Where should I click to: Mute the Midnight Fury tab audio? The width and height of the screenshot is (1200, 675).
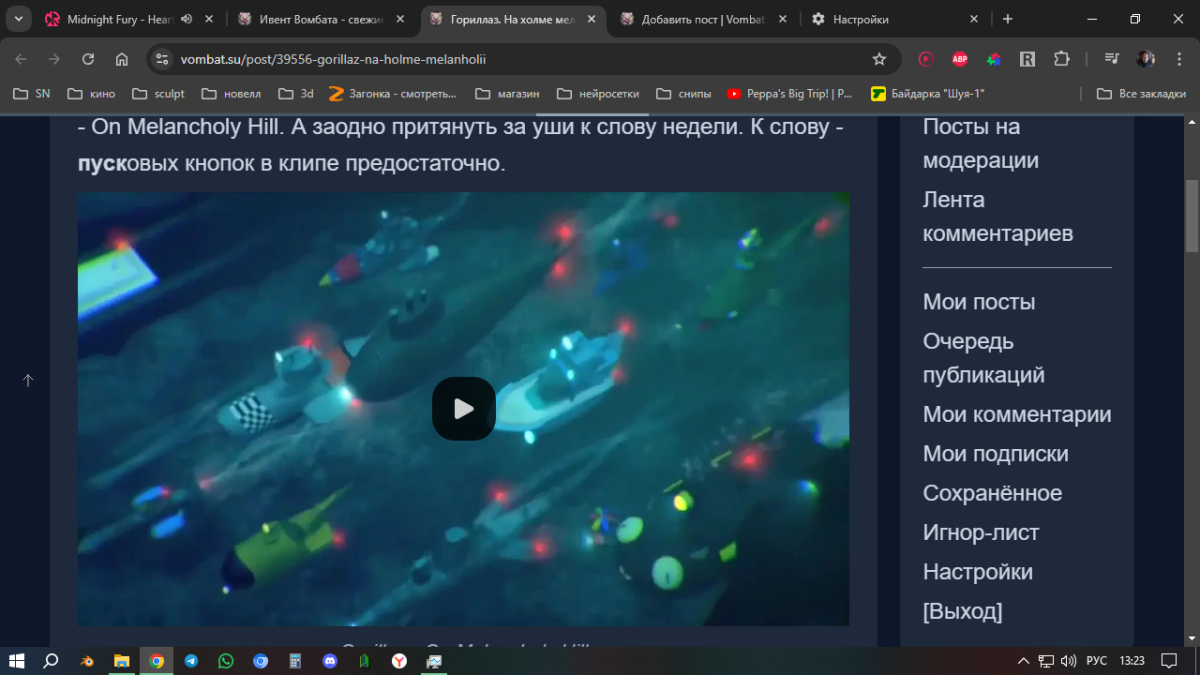(x=186, y=19)
